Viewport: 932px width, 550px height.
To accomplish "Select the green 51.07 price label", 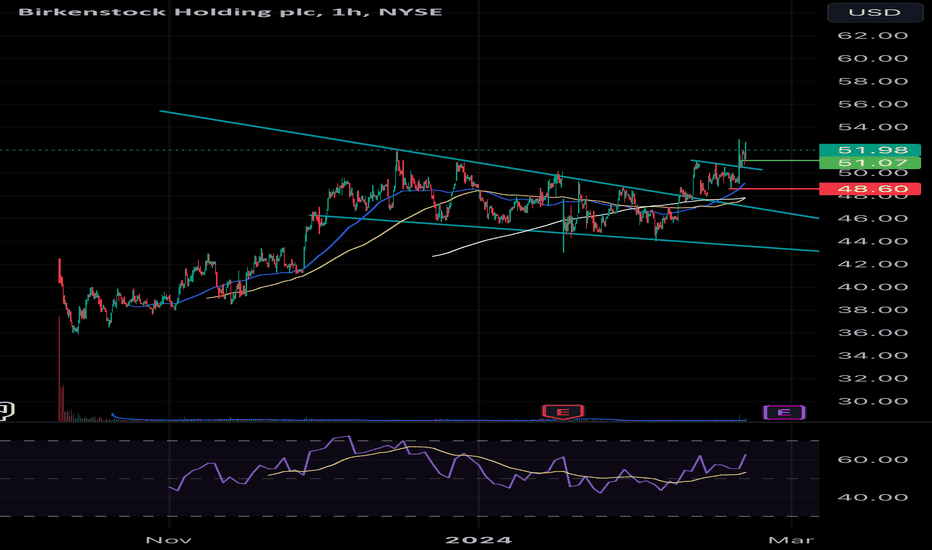I will (x=870, y=162).
